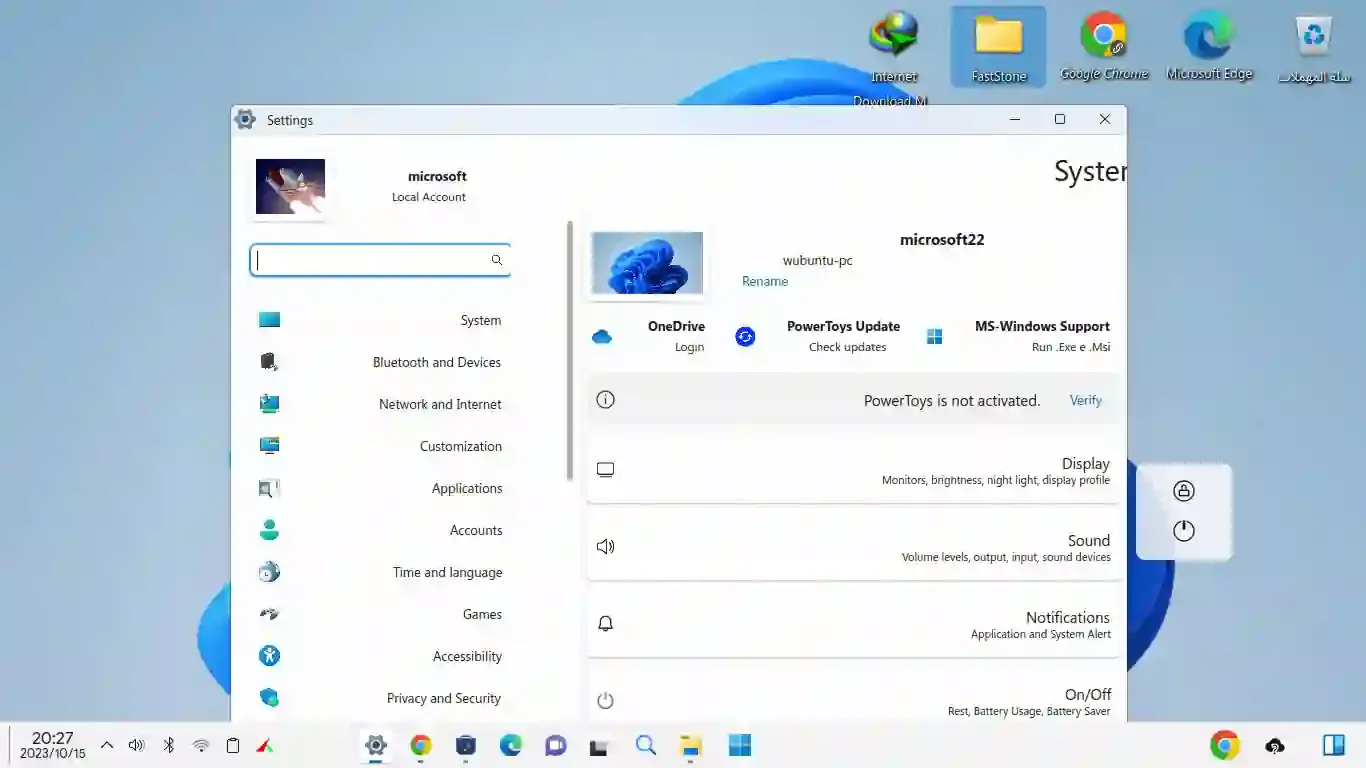Click the info icon beside PowerToys activation

click(605, 399)
